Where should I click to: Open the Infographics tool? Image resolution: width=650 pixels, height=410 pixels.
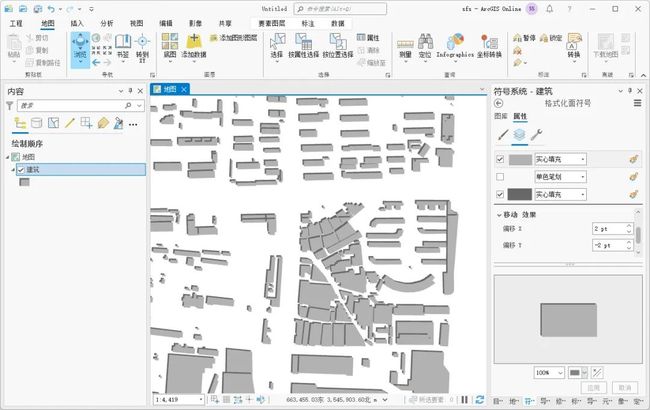[455, 47]
